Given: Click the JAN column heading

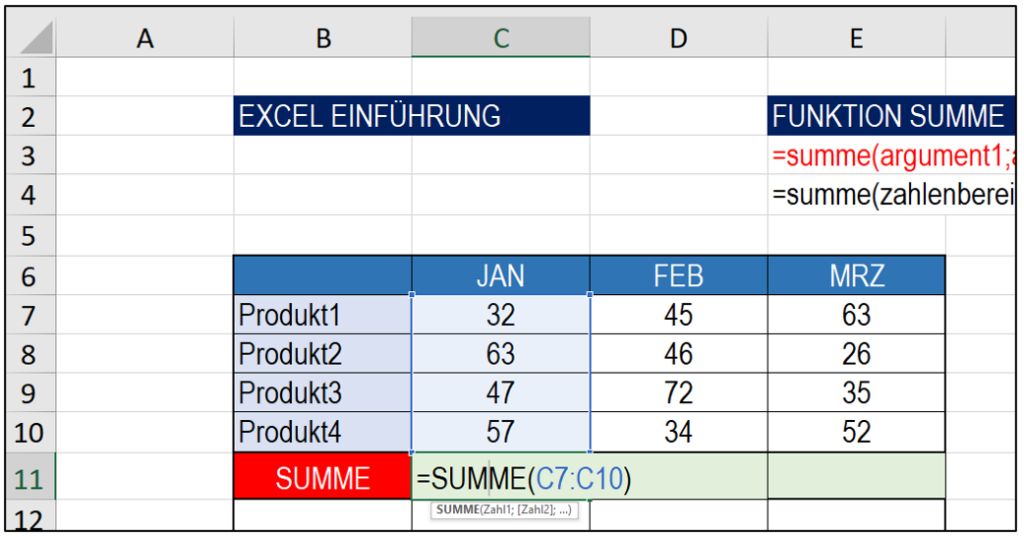Looking at the screenshot, I should point(501,276).
